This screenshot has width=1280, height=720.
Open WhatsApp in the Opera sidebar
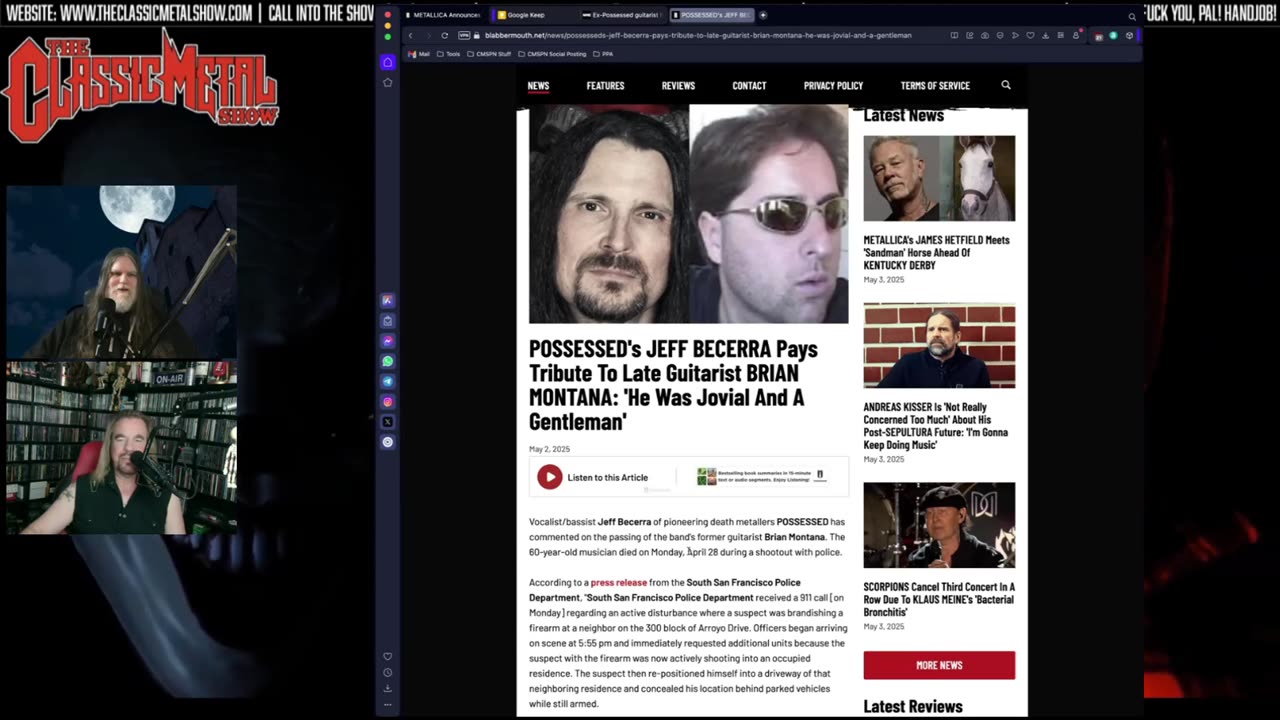coord(388,361)
